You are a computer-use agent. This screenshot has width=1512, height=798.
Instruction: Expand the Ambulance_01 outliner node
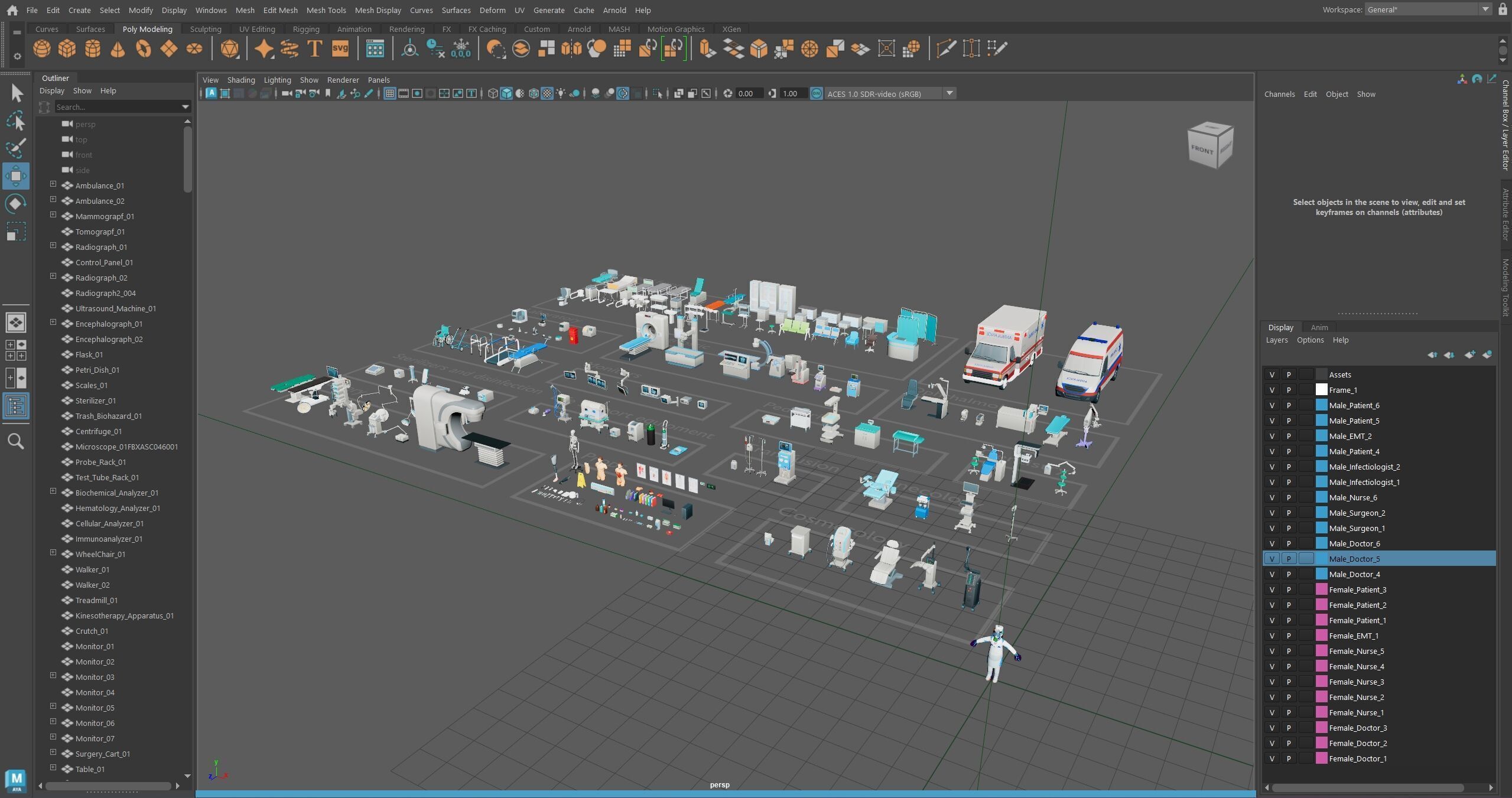click(x=53, y=185)
